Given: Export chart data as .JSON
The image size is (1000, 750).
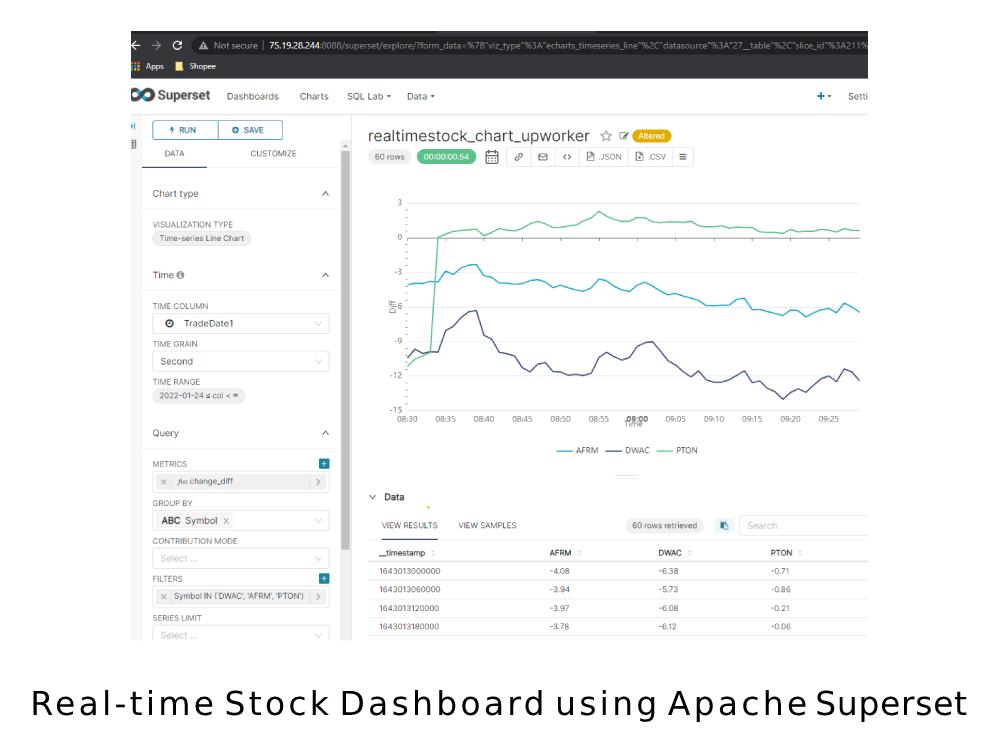Looking at the screenshot, I should coord(604,157).
